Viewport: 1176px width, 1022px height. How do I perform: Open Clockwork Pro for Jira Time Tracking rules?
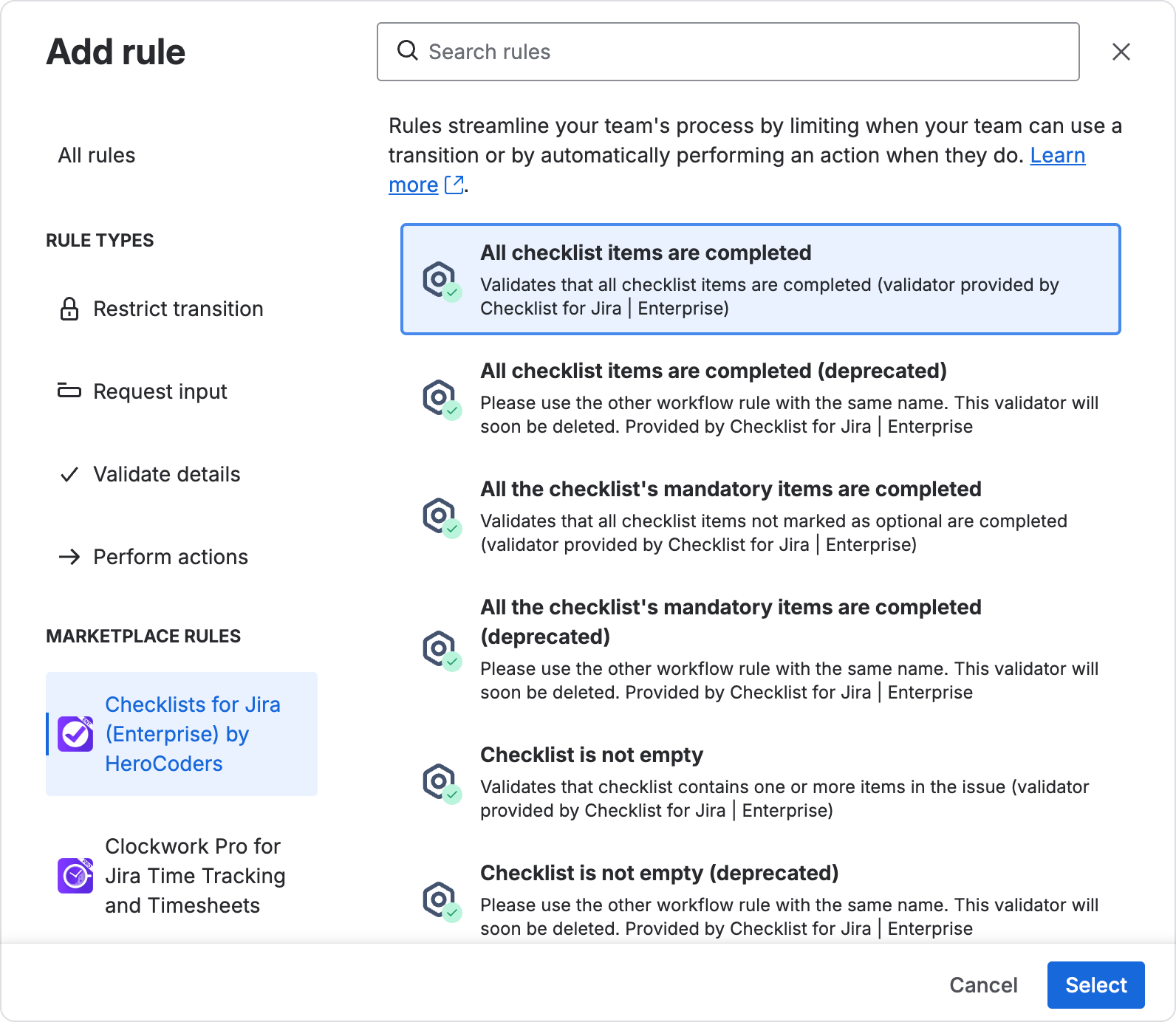coord(182,876)
